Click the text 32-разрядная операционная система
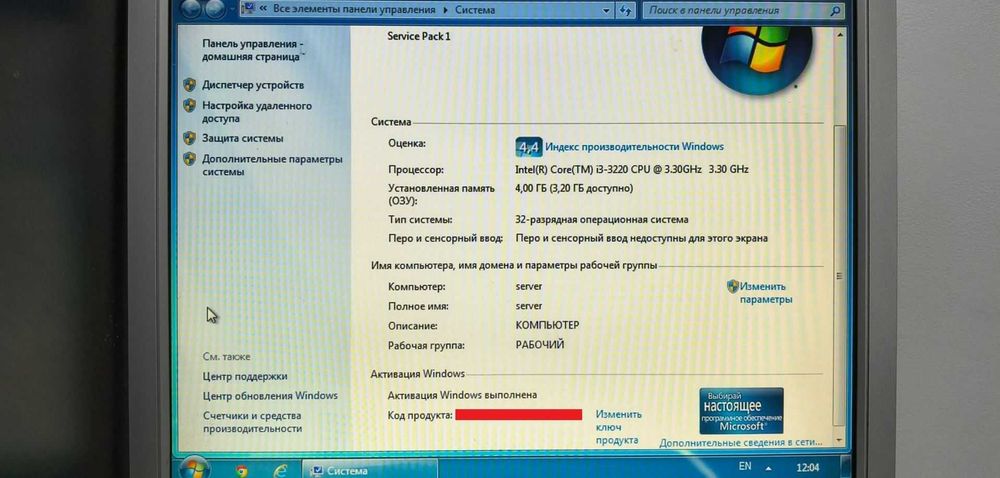 (601, 219)
